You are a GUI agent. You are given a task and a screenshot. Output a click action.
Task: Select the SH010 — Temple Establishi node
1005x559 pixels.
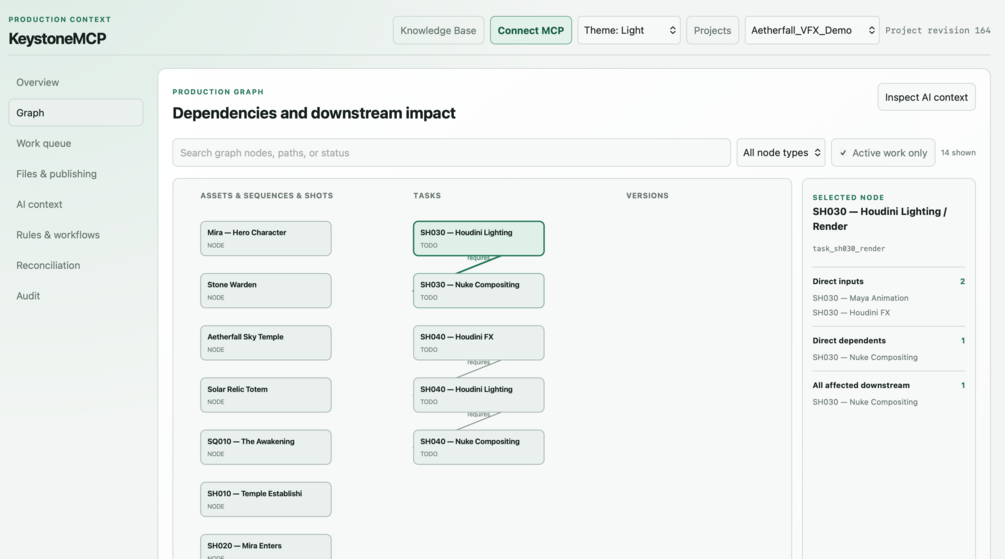coord(265,499)
